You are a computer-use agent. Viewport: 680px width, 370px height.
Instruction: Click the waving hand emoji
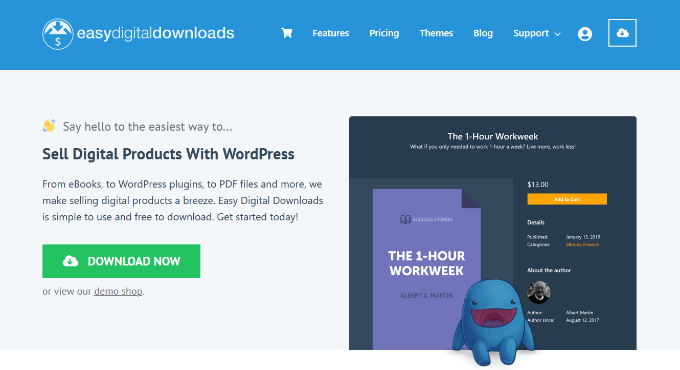pos(49,126)
